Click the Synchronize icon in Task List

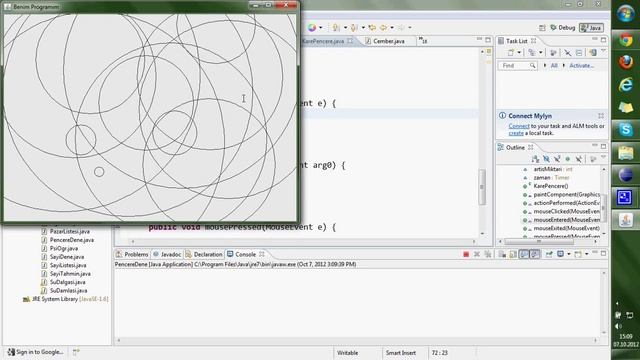593,53
